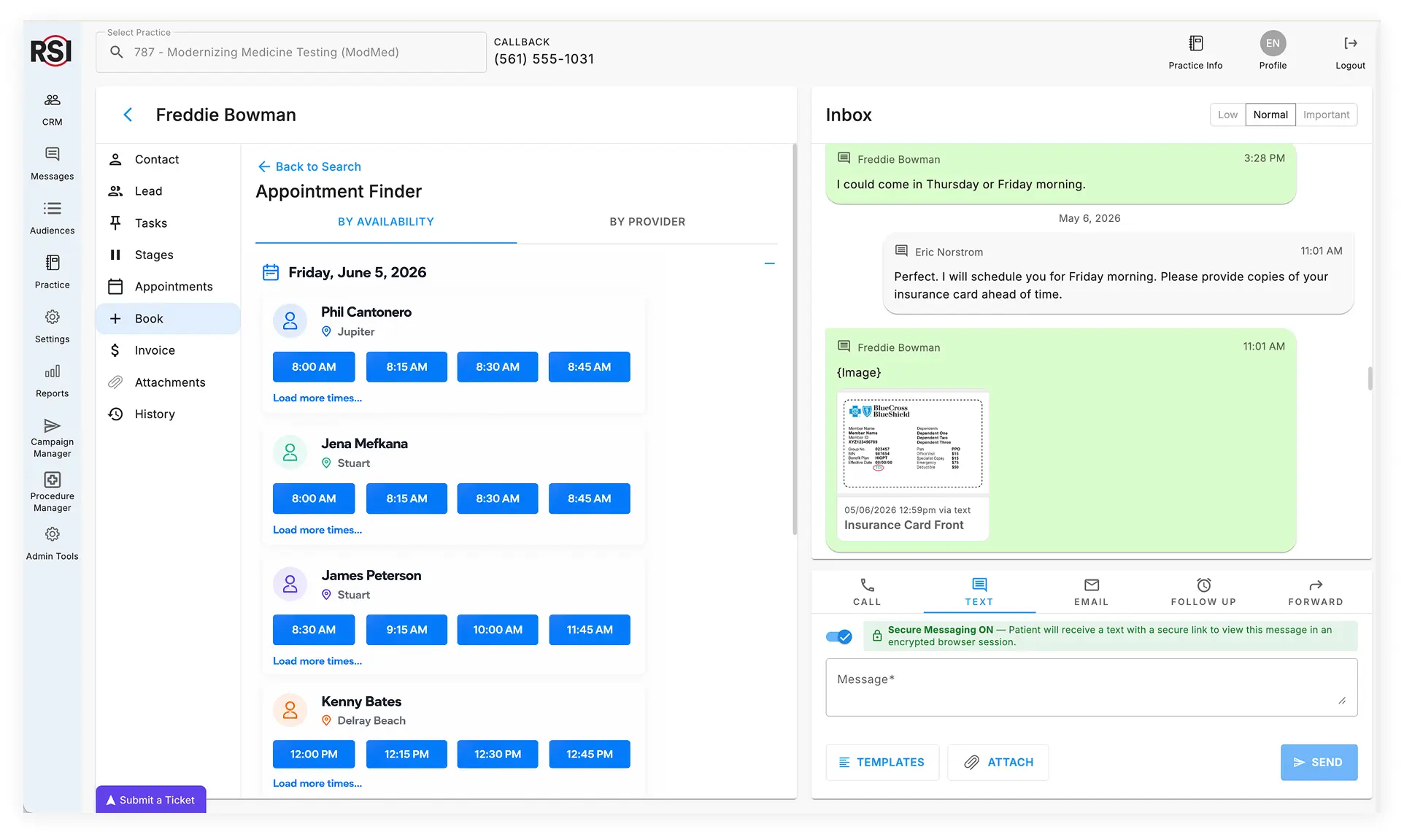Open Contact in patient menu
The image size is (1404, 840).
tap(168, 159)
